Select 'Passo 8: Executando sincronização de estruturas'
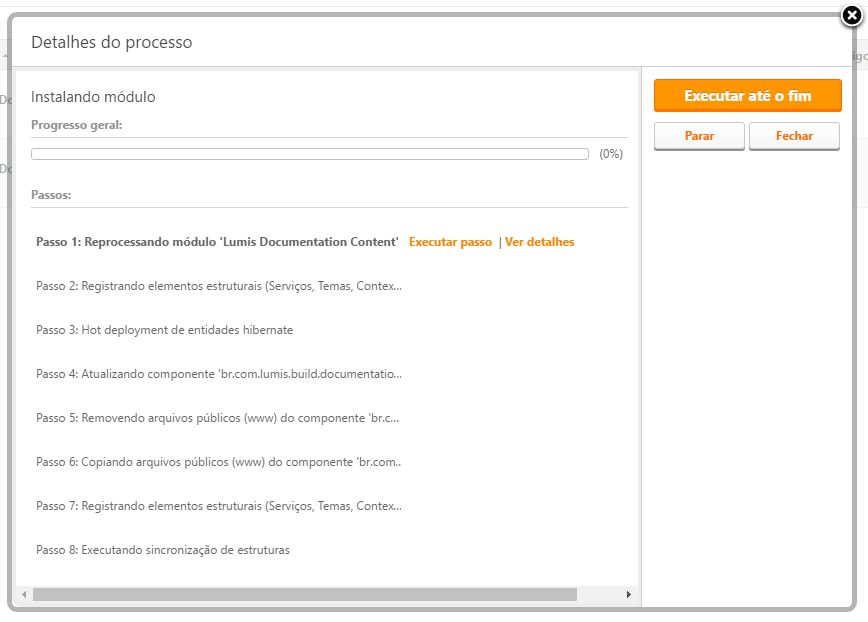Screen dimensions: 868x622 point(163,550)
